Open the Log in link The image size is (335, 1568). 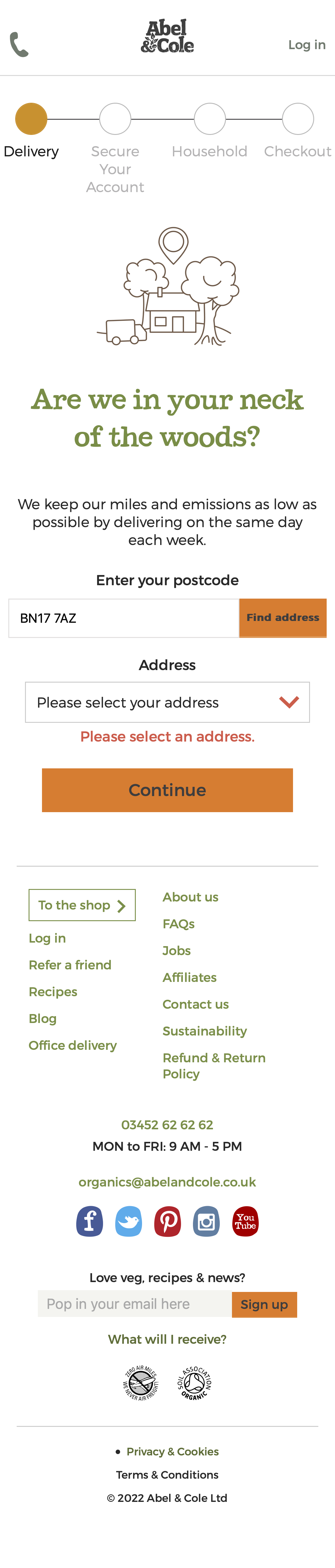point(307,44)
